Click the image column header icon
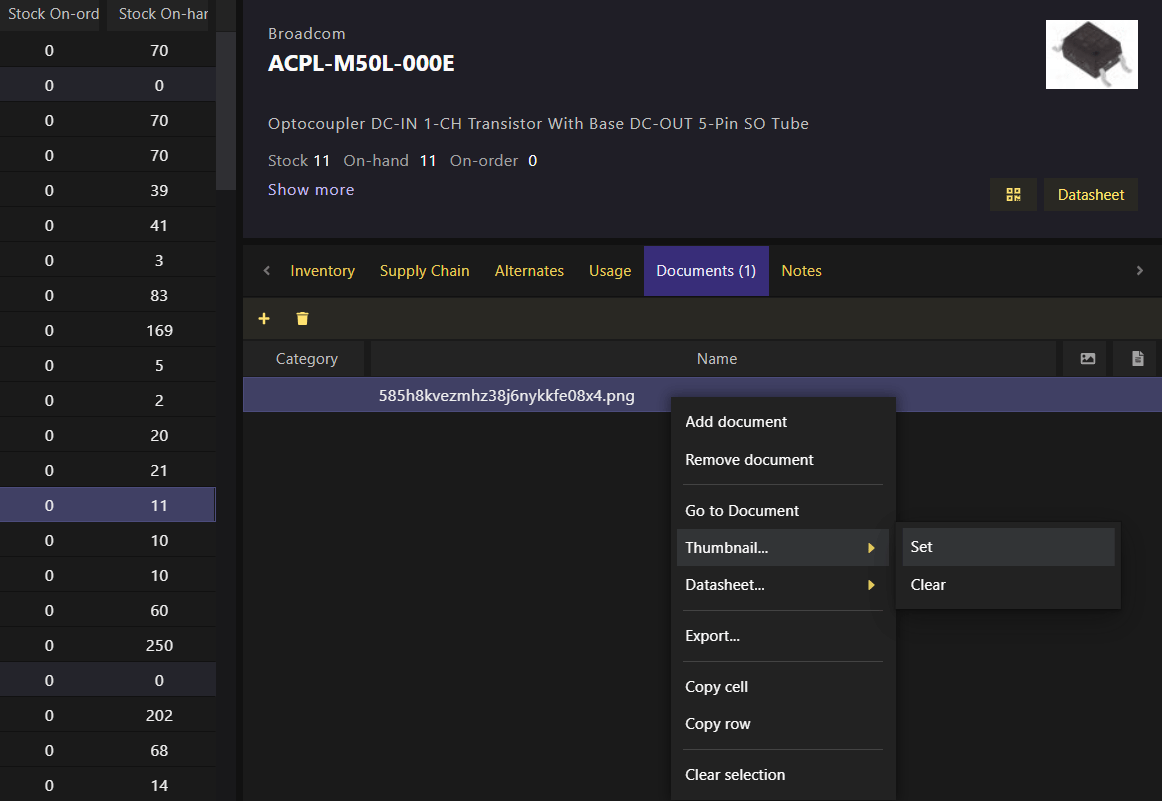Viewport: 1162px width, 801px height. [x=1087, y=359]
